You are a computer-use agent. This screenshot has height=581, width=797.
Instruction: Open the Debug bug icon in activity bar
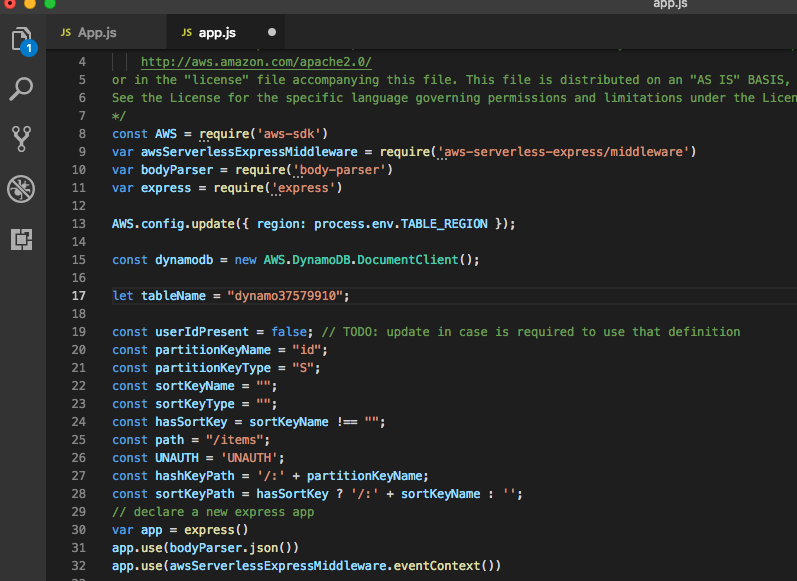pyautogui.click(x=21, y=189)
